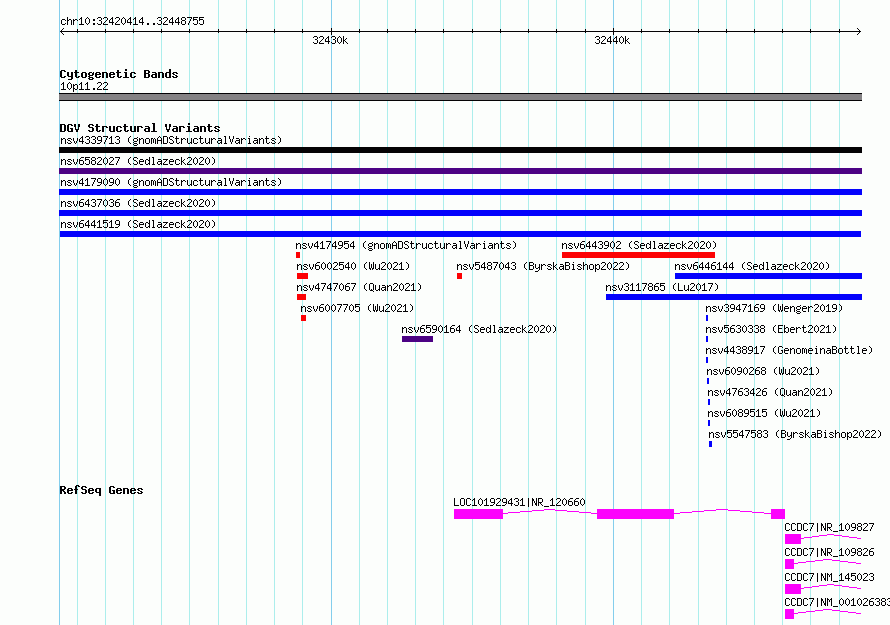Click the chr10:32420414..32448755 coordinates text
This screenshot has width=890, height=625.
coord(132,21)
